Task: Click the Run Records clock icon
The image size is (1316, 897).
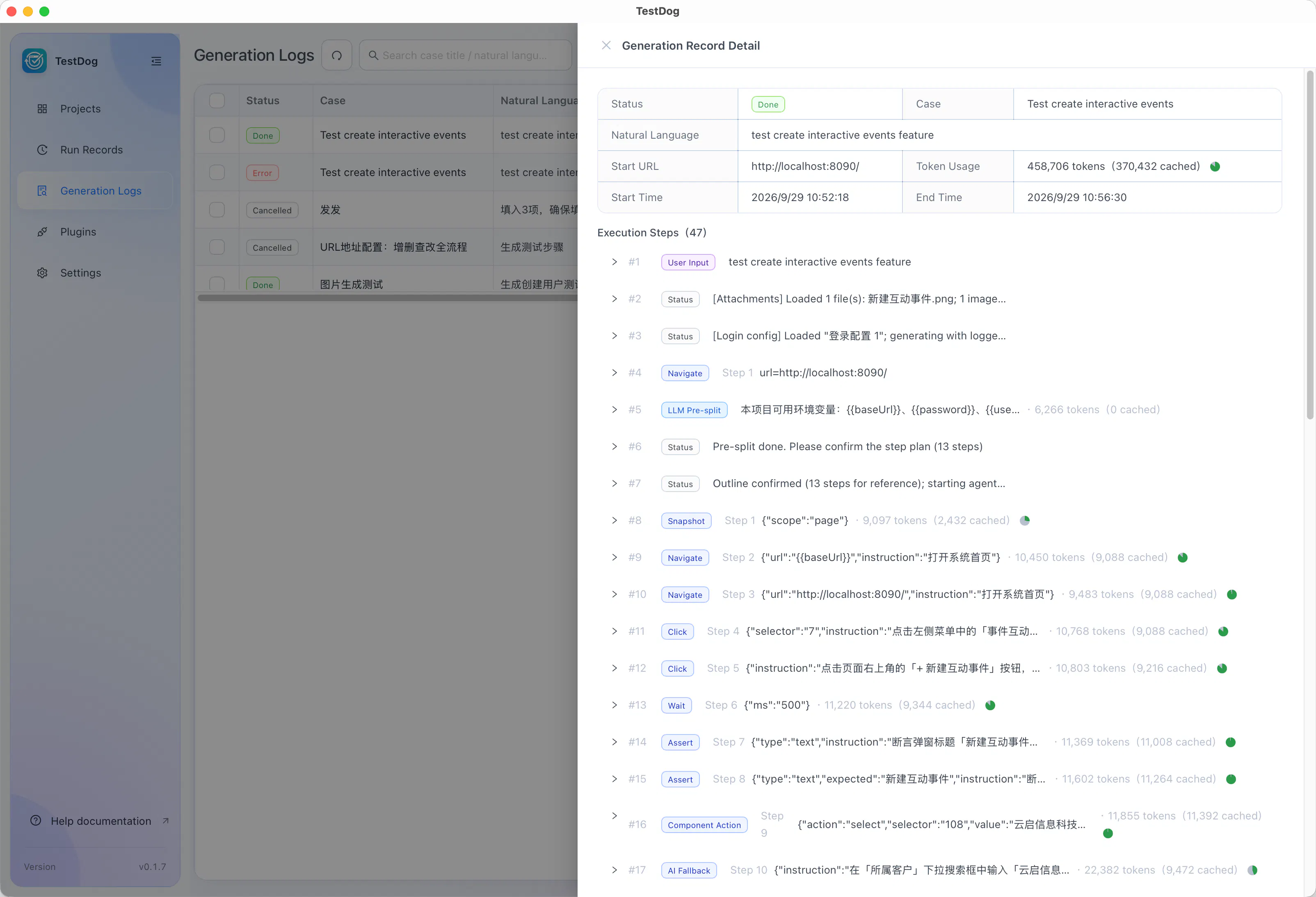Action: pos(43,149)
